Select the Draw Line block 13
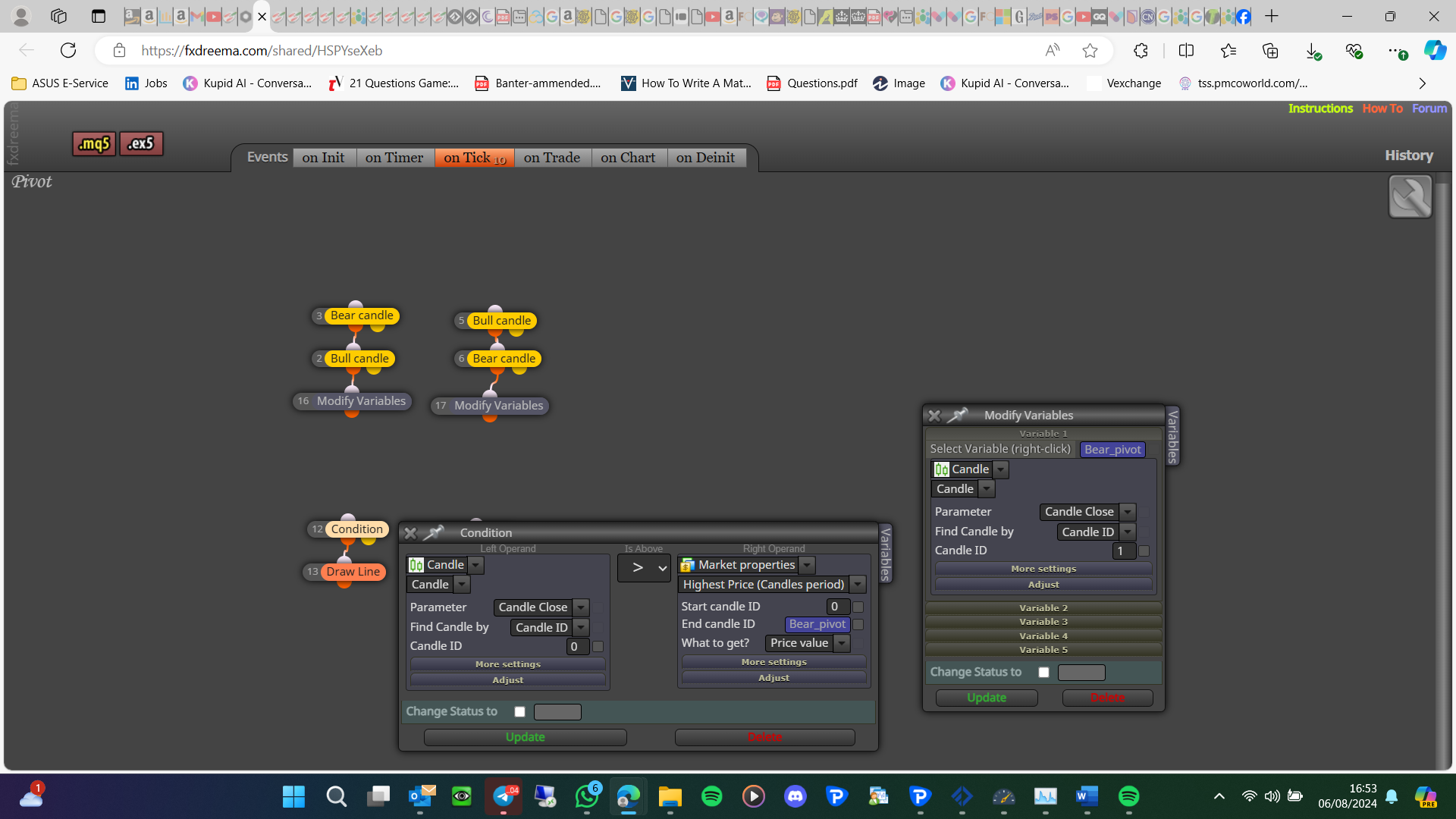 click(x=353, y=572)
